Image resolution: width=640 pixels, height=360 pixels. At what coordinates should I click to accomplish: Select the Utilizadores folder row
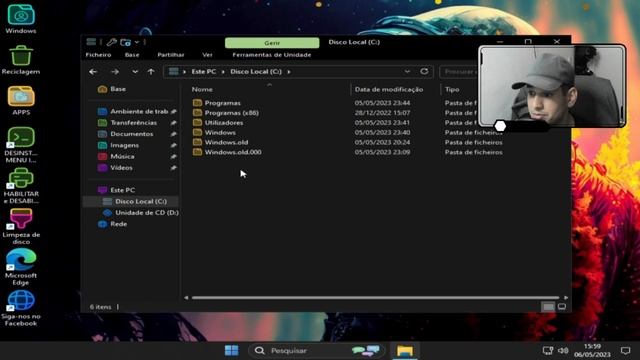[x=347, y=122]
